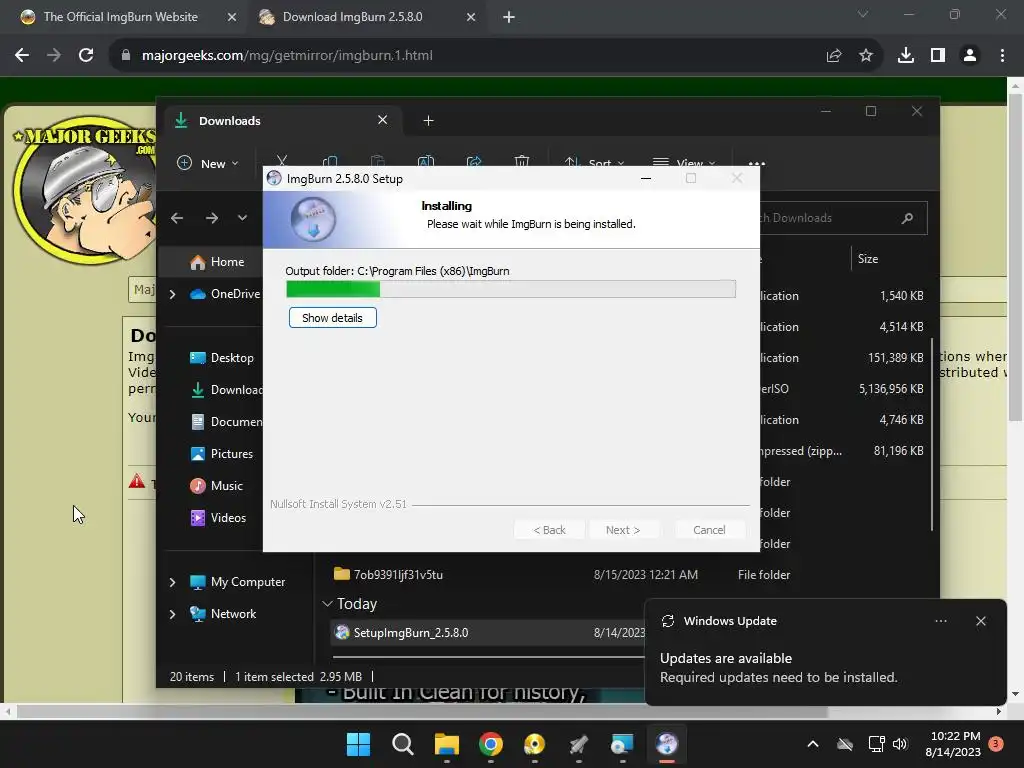Image resolution: width=1024 pixels, height=768 pixels.
Task: Bookmark this page with the star
Action: (x=866, y=56)
